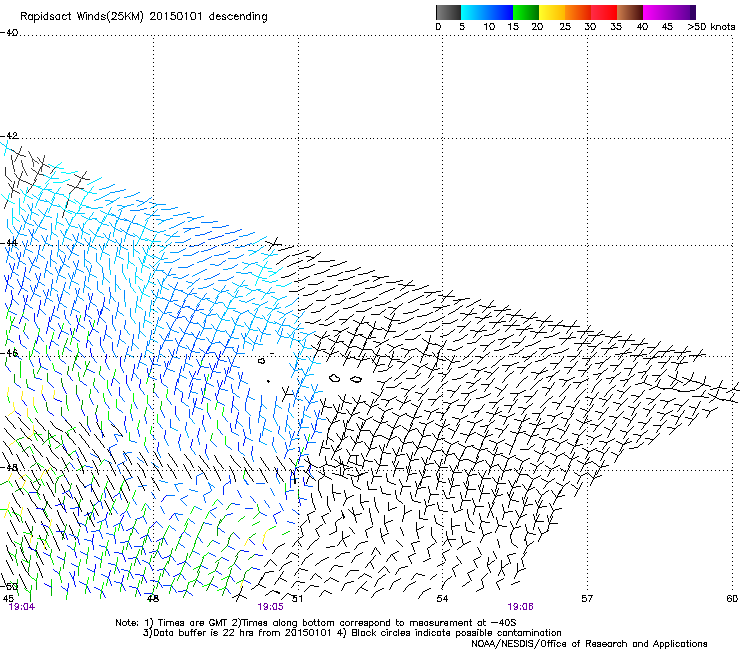Image resolution: width=740 pixels, height=650 pixels.
Task: Click legend tick label '10'
Action: pos(489,26)
